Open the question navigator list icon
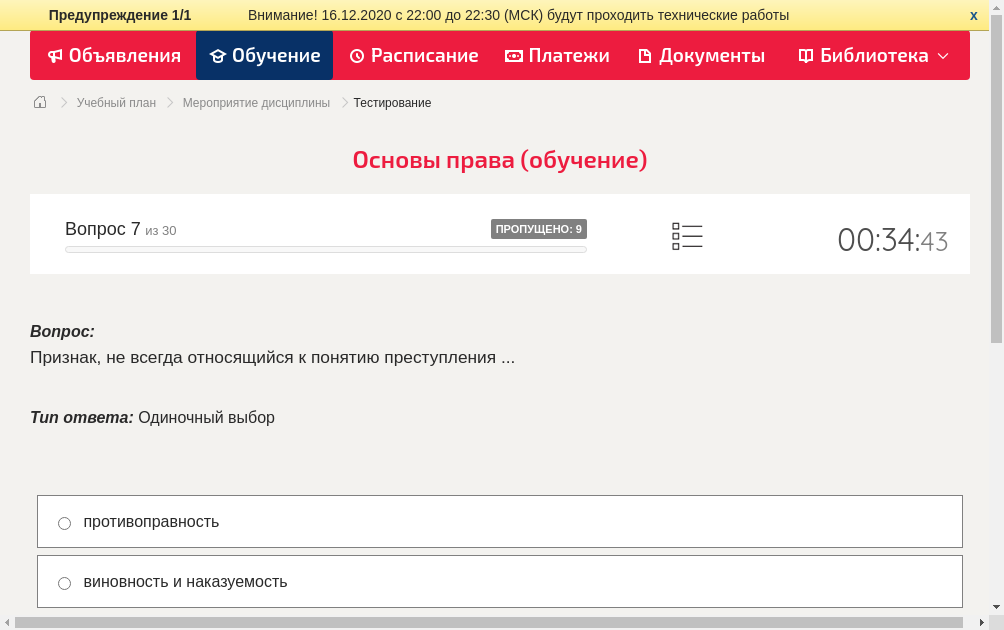1004x630 pixels. [687, 235]
